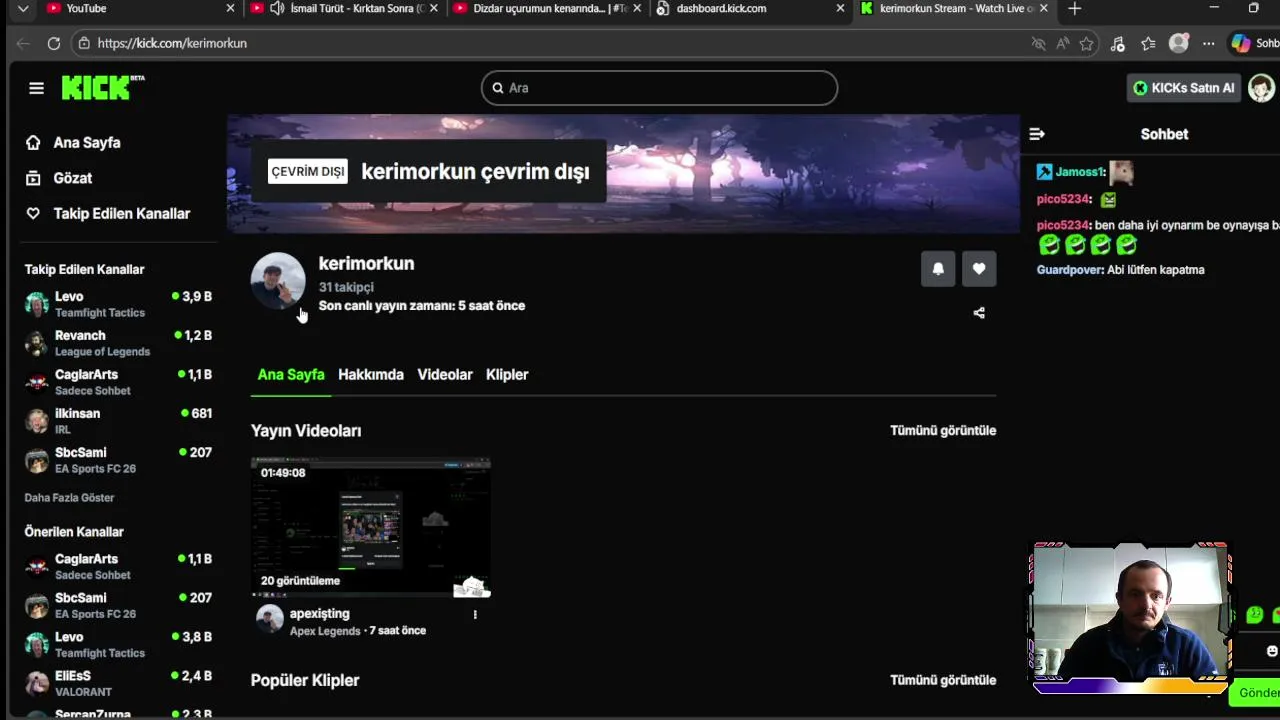
Task: Open the Videolar tab
Action: point(445,375)
